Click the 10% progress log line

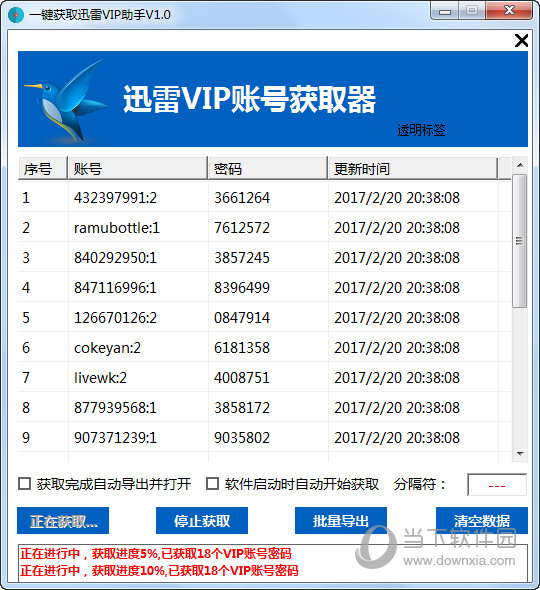[x=159, y=570]
